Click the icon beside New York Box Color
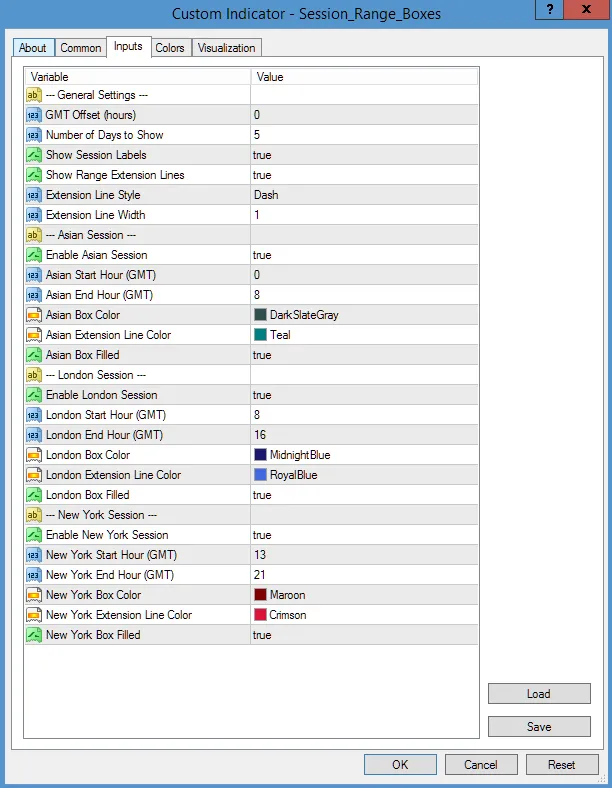 point(34,595)
